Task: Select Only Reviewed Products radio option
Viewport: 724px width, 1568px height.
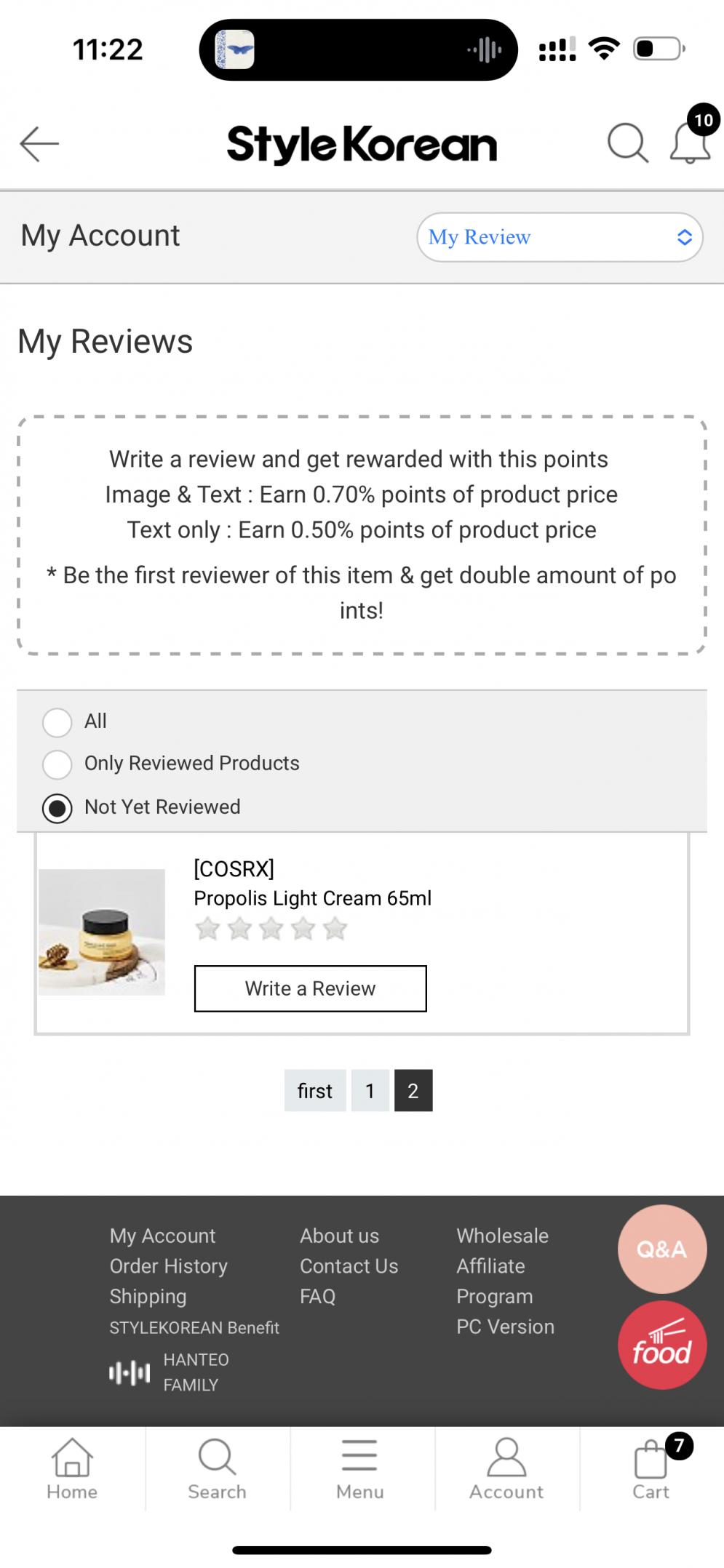Action: click(57, 764)
